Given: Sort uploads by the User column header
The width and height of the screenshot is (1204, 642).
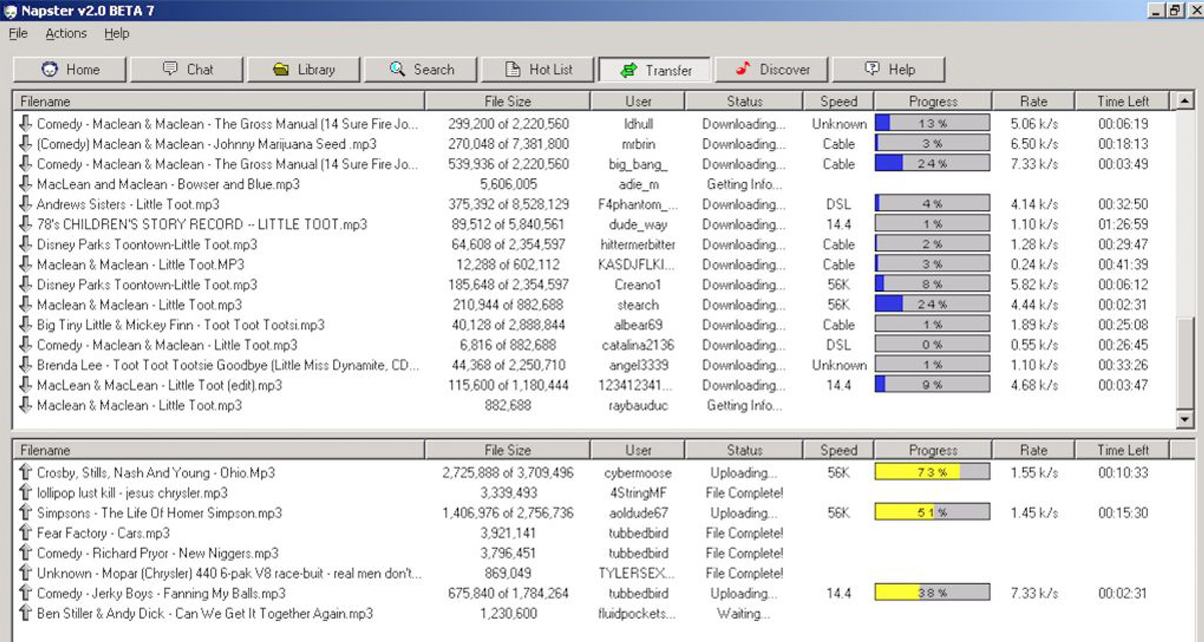Looking at the screenshot, I should coord(638,450).
